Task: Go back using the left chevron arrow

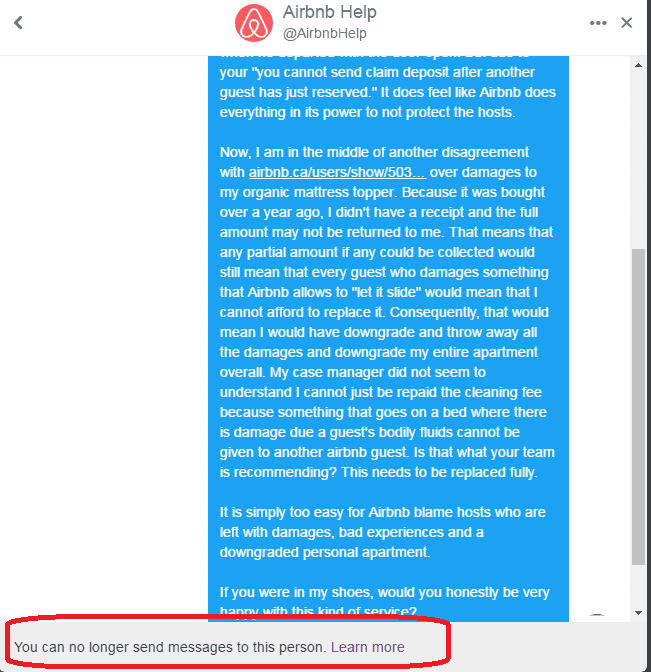Action: (18, 23)
